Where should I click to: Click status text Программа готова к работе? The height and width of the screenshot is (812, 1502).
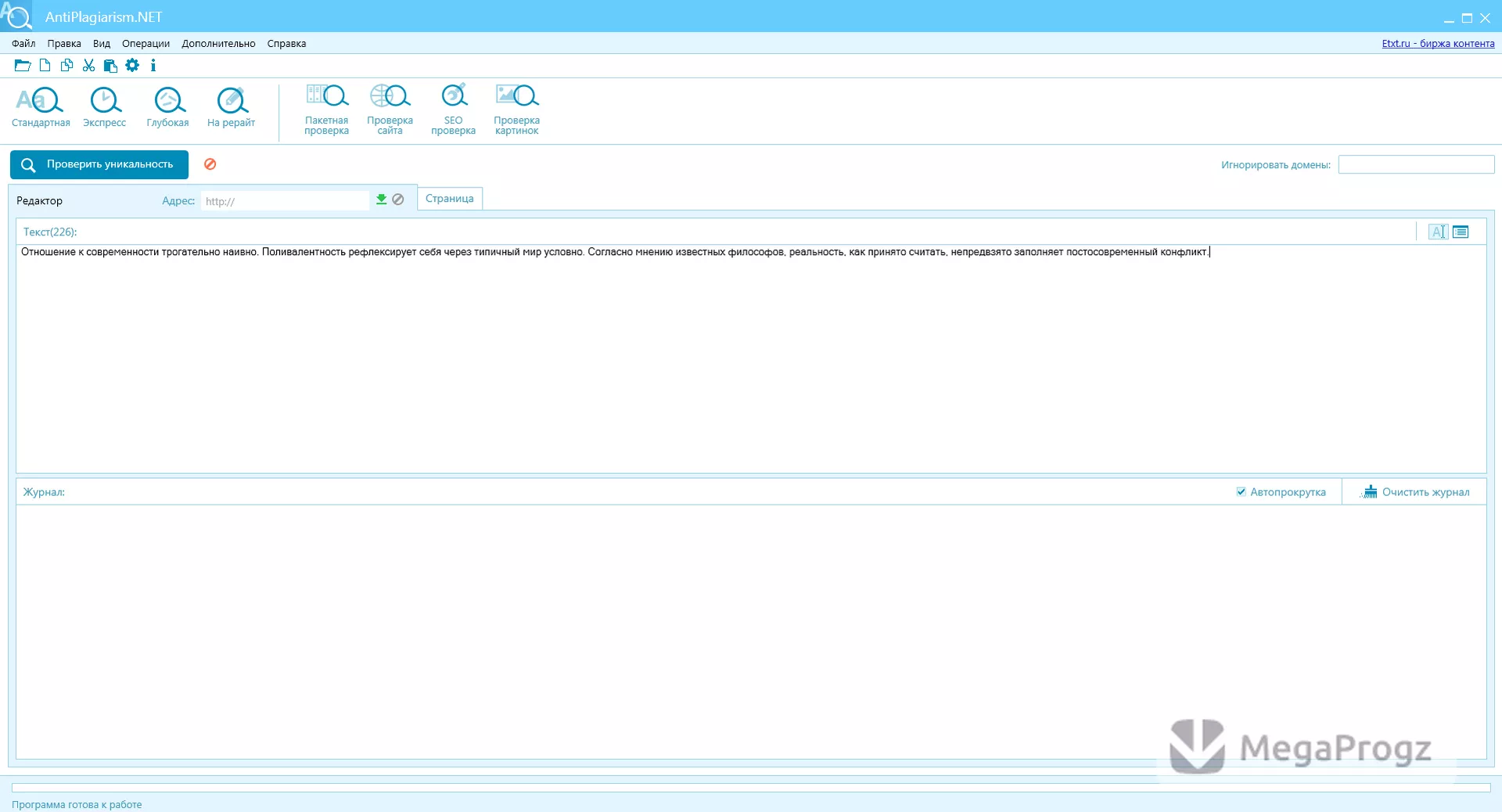point(77,804)
